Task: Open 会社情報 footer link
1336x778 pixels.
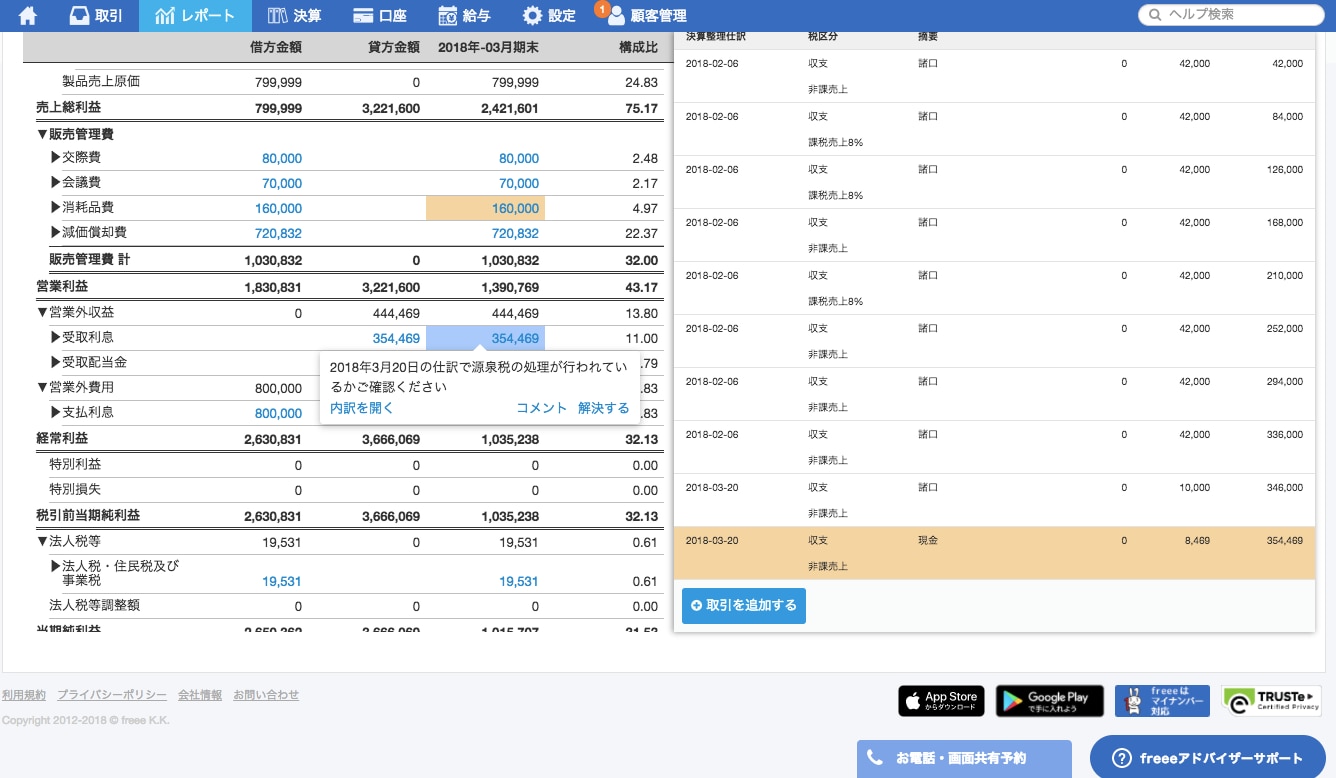Action: click(200, 695)
